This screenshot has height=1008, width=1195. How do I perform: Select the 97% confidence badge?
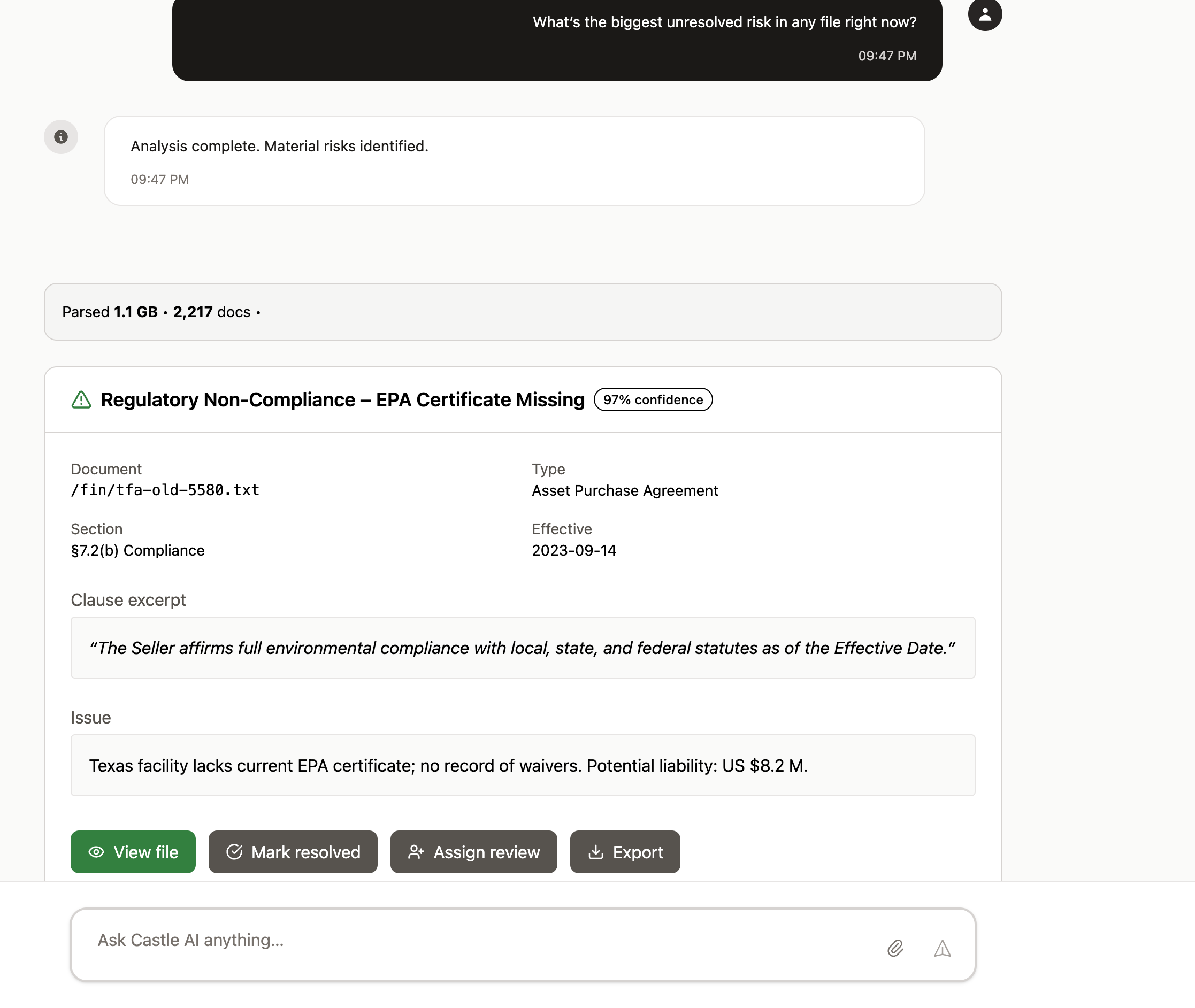click(x=653, y=399)
